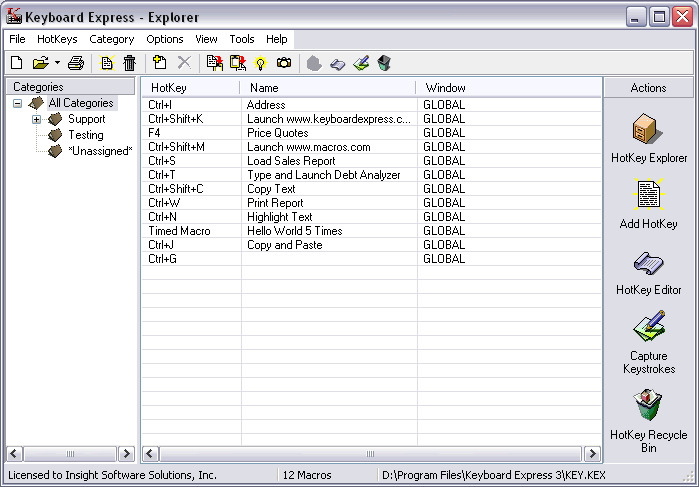Open the dropdown arrow beside the Open icon

click(57, 63)
